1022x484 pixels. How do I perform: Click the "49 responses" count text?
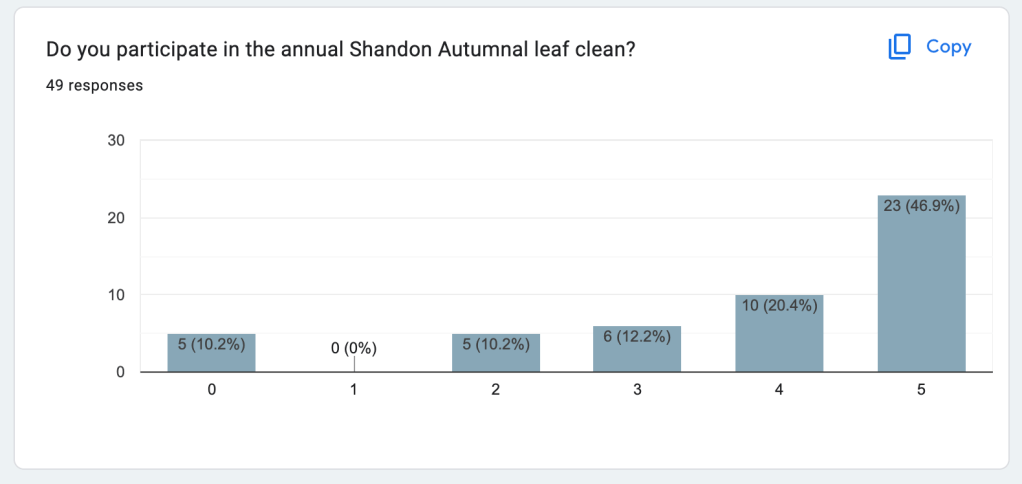pos(94,85)
